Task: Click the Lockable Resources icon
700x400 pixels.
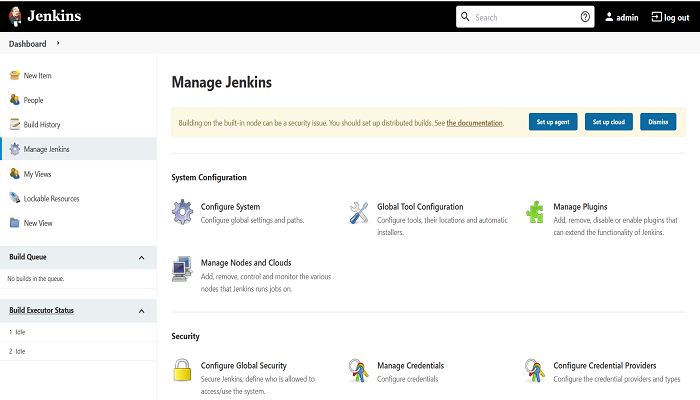Action: tap(15, 198)
